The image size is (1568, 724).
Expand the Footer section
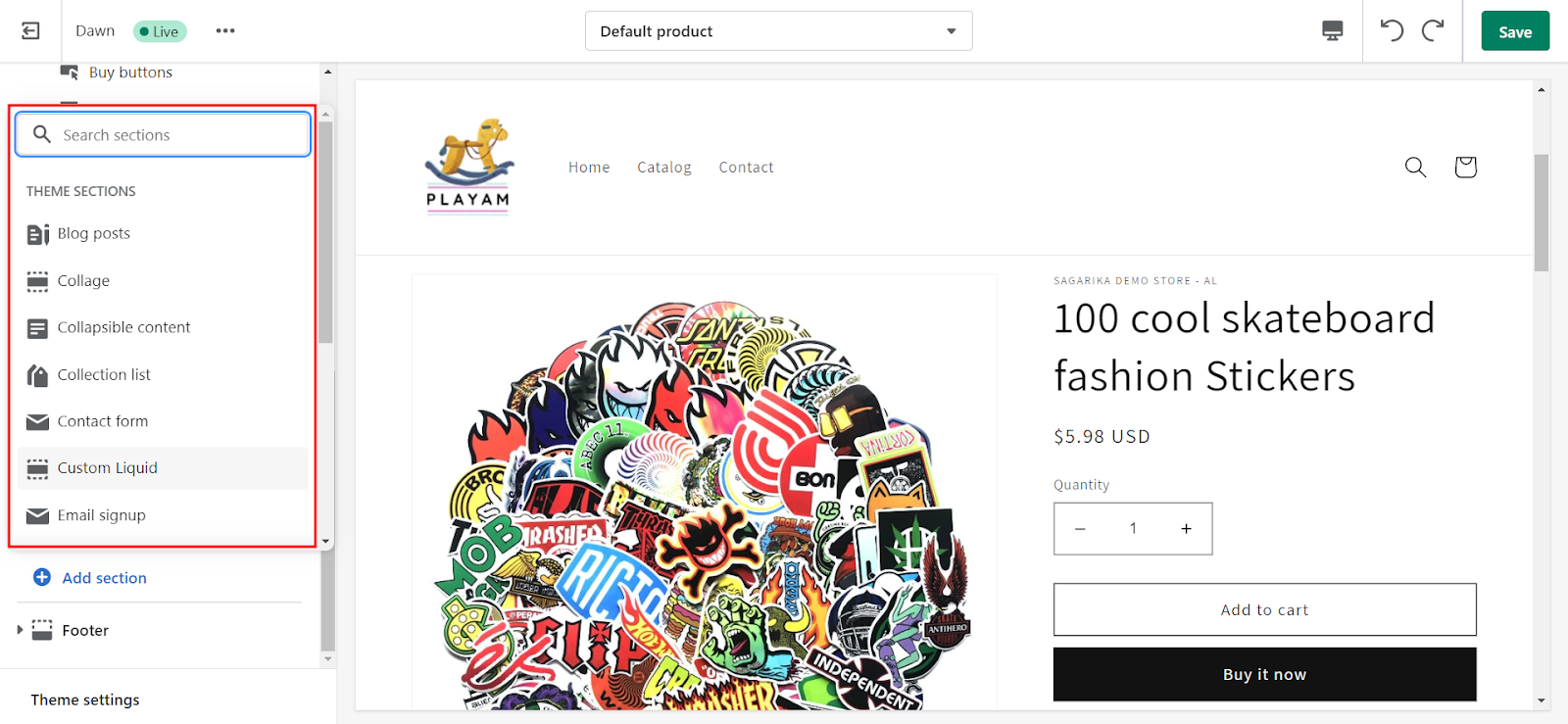21,630
